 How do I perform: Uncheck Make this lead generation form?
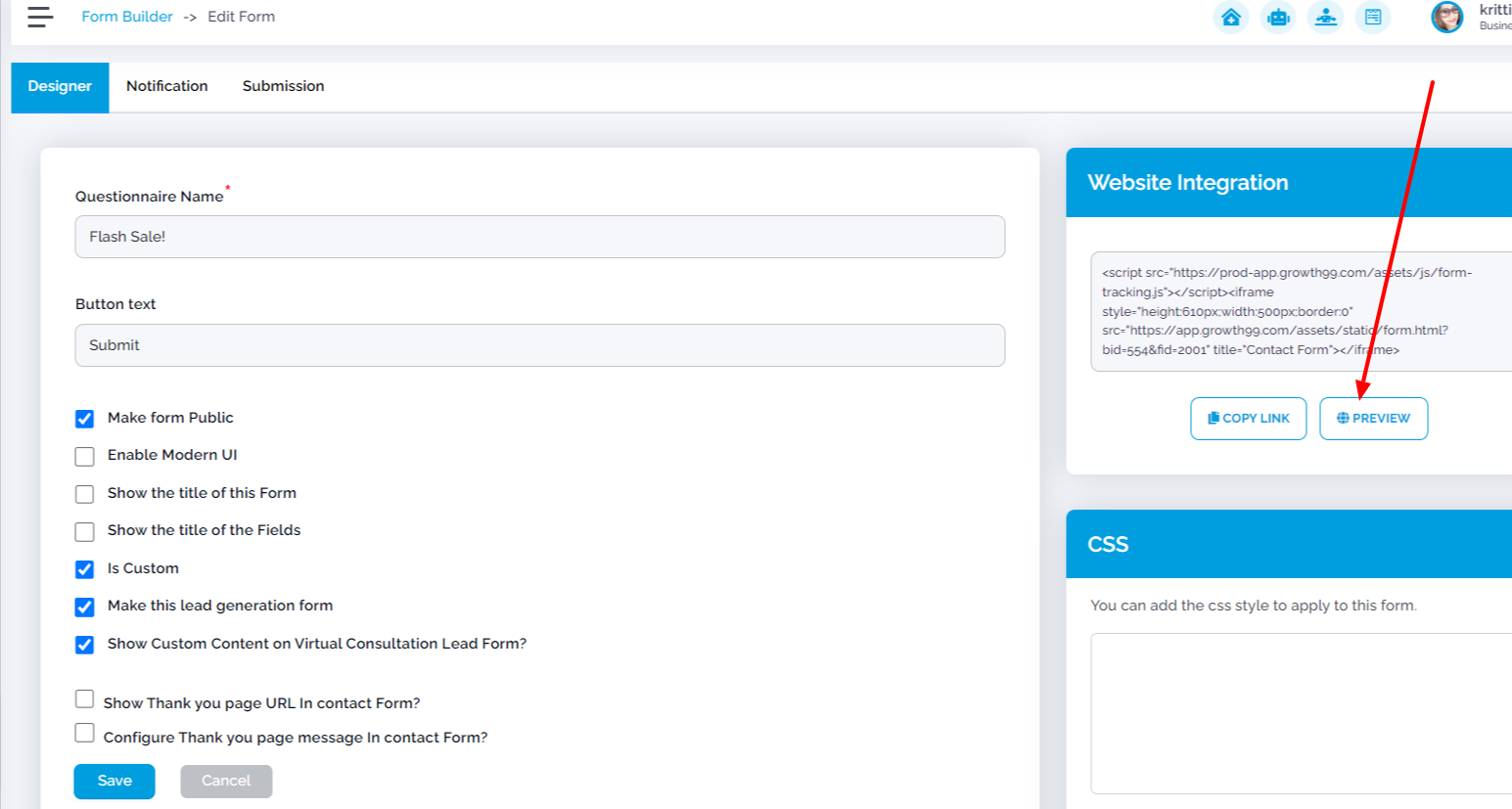85,607
